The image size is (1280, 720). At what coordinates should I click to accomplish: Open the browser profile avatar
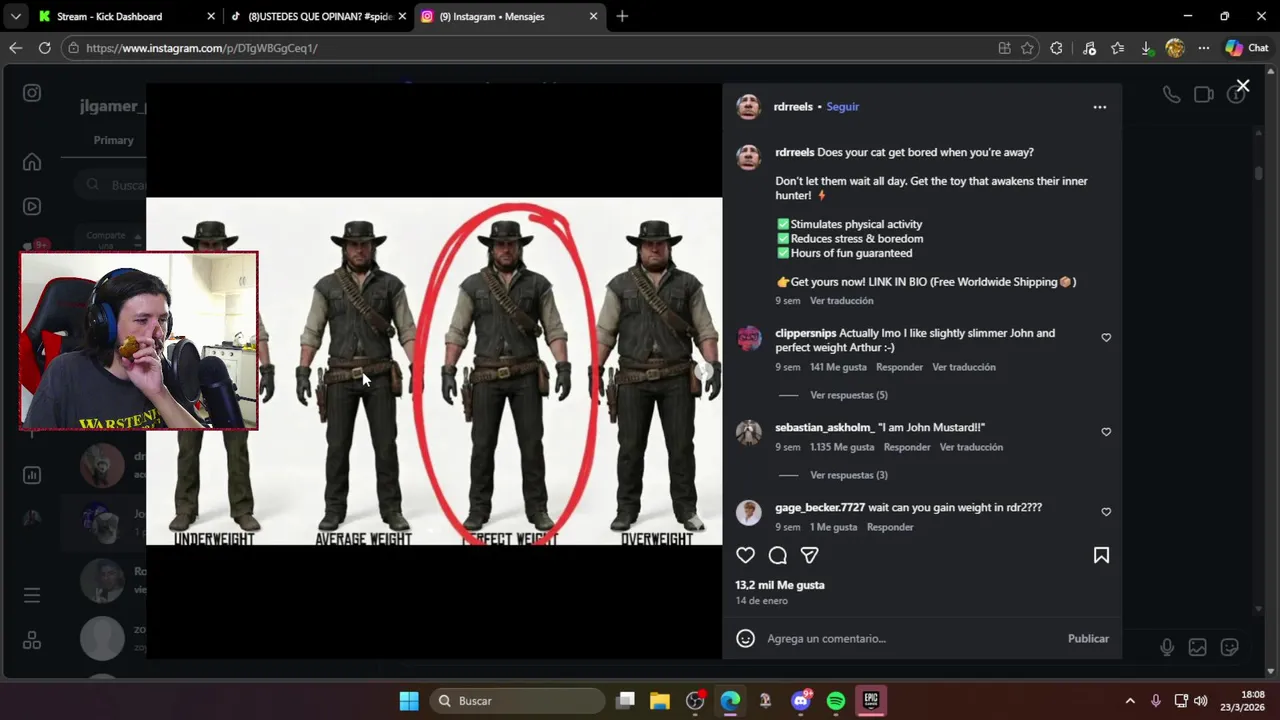click(1175, 48)
